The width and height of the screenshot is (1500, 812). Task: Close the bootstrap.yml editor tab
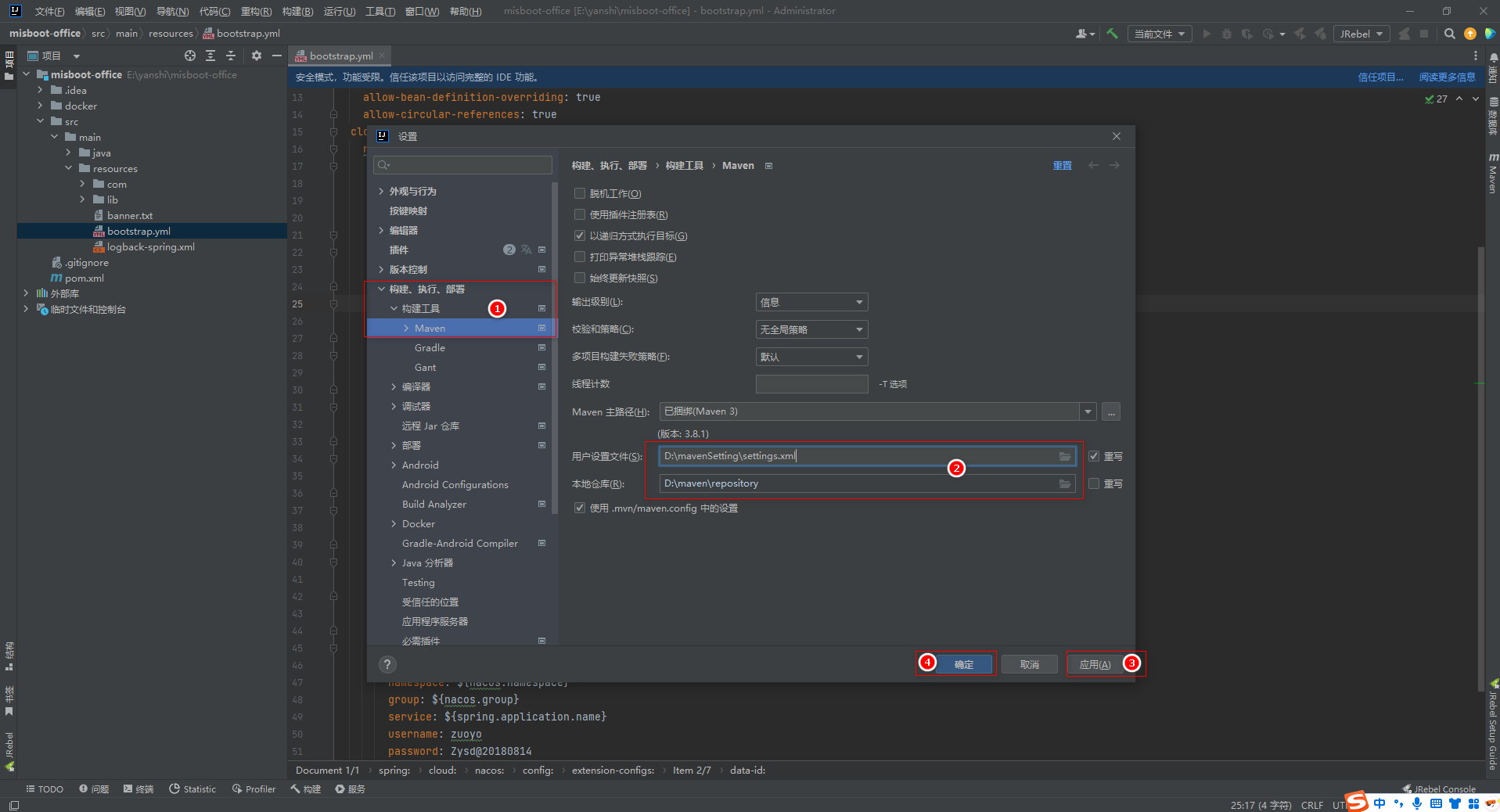coord(382,56)
